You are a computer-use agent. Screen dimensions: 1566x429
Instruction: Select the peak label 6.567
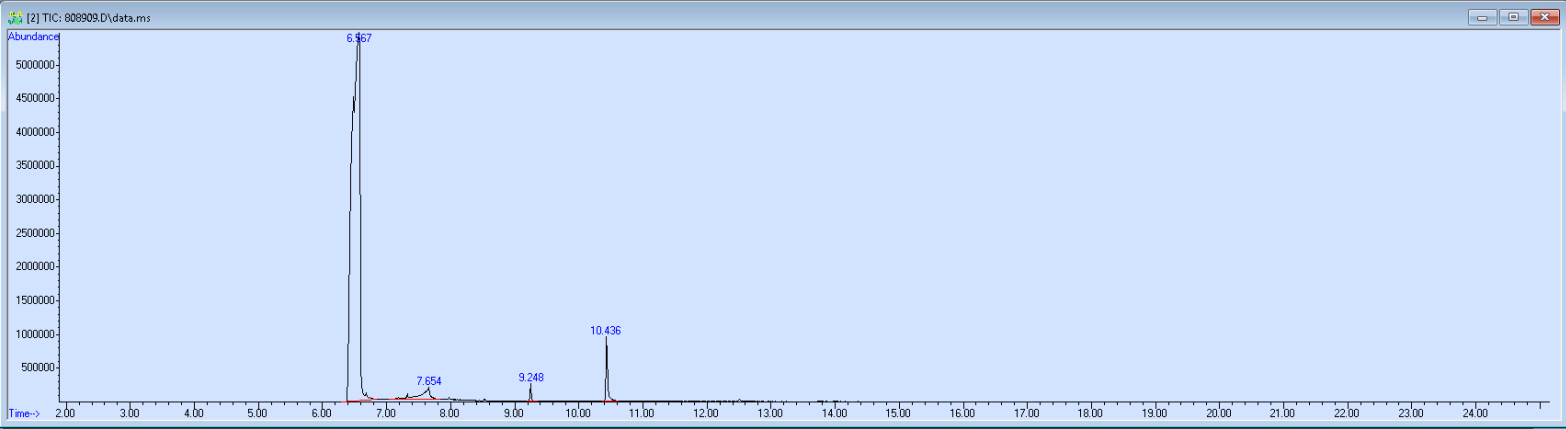(x=359, y=38)
